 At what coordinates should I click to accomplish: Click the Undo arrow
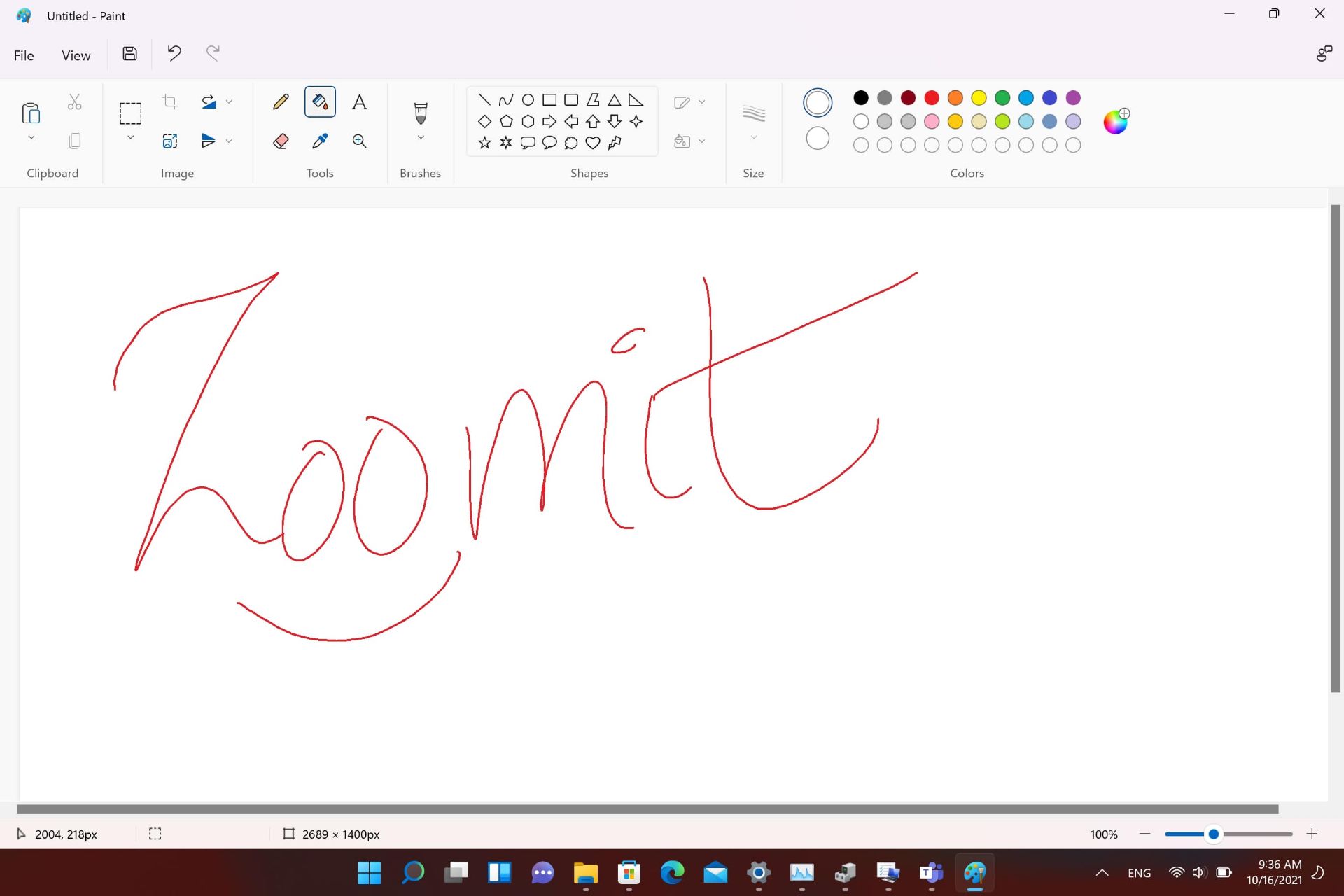pyautogui.click(x=174, y=54)
